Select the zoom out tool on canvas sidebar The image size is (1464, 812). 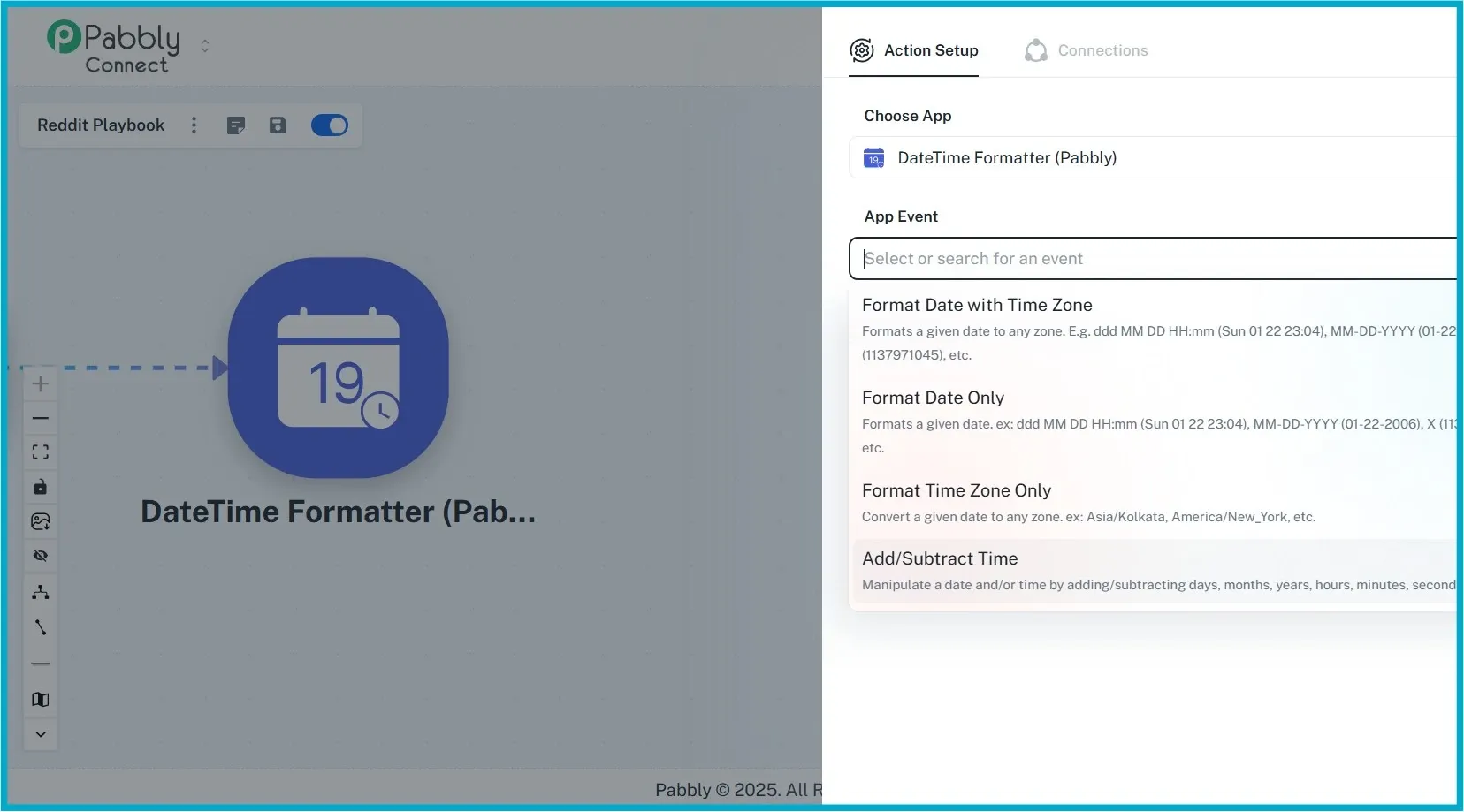coord(41,417)
